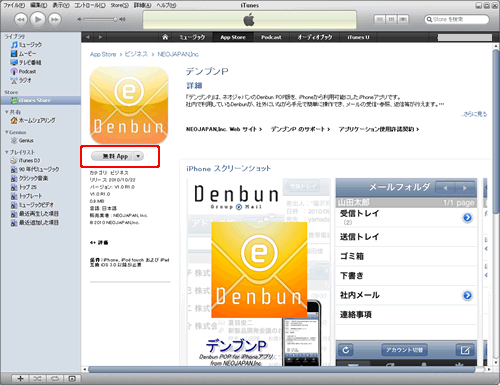This screenshot has width=500, height=385.
Task: Select Podcast in the library sidebar
Action: (x=23, y=71)
